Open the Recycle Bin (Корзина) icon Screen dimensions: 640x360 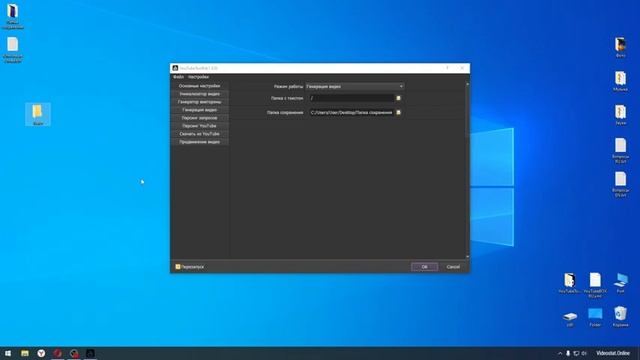pyautogui.click(x=620, y=317)
